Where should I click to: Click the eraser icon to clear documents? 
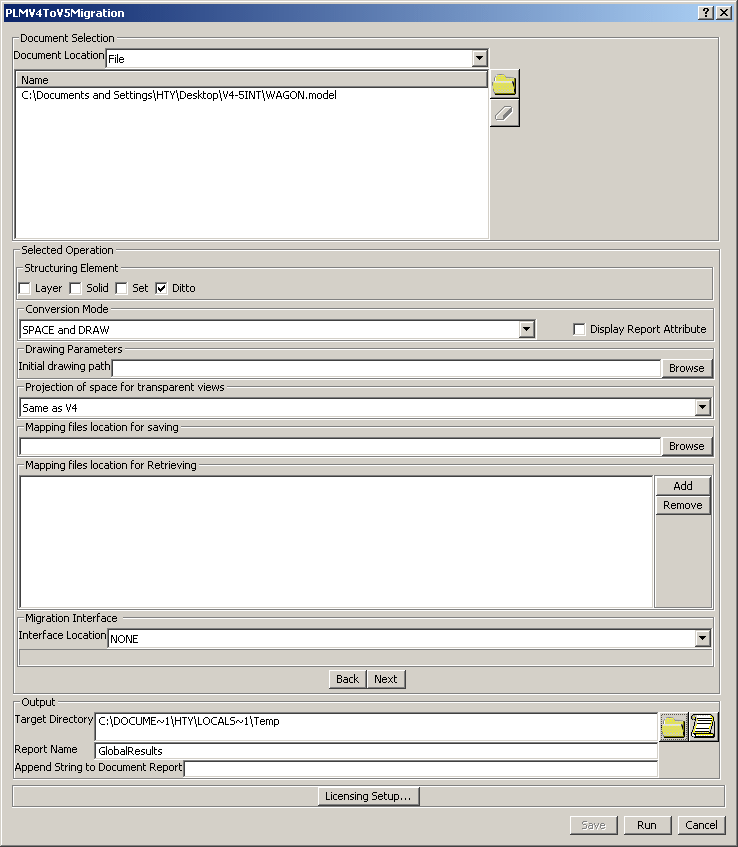(505, 113)
